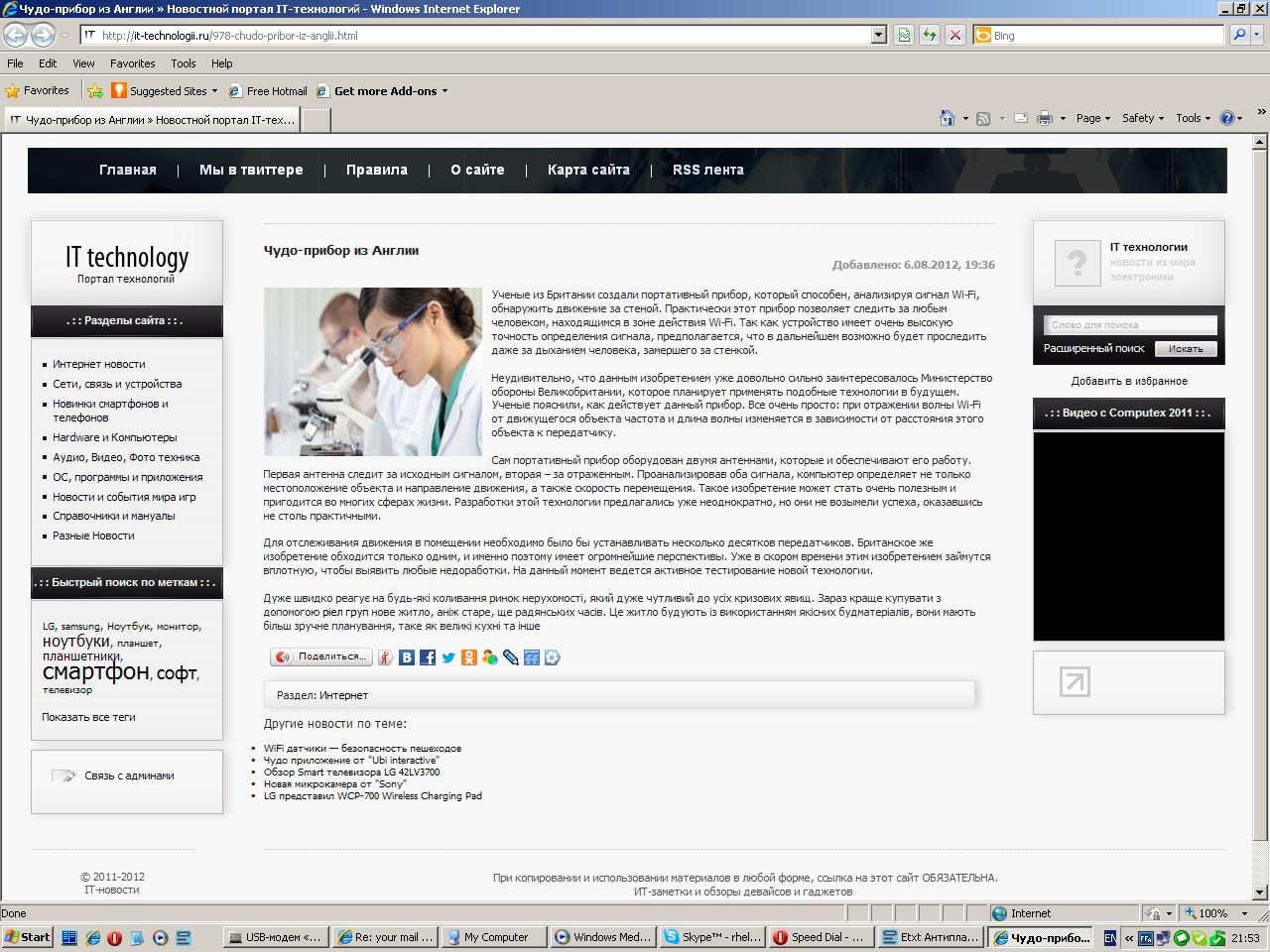This screenshot has height=952, width=1270.
Task: Click Связь с админами link
Action: point(129,775)
